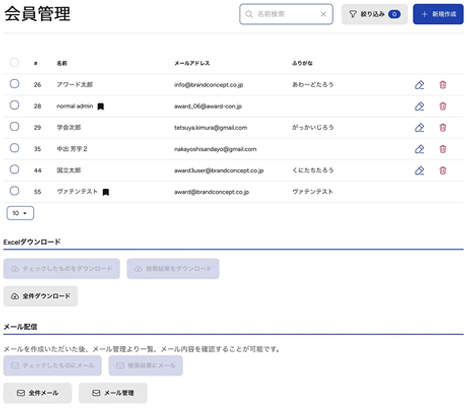Viewport: 467px width, 411px height.
Task: Download all via 全件ダウンロード
Action: tap(41, 296)
